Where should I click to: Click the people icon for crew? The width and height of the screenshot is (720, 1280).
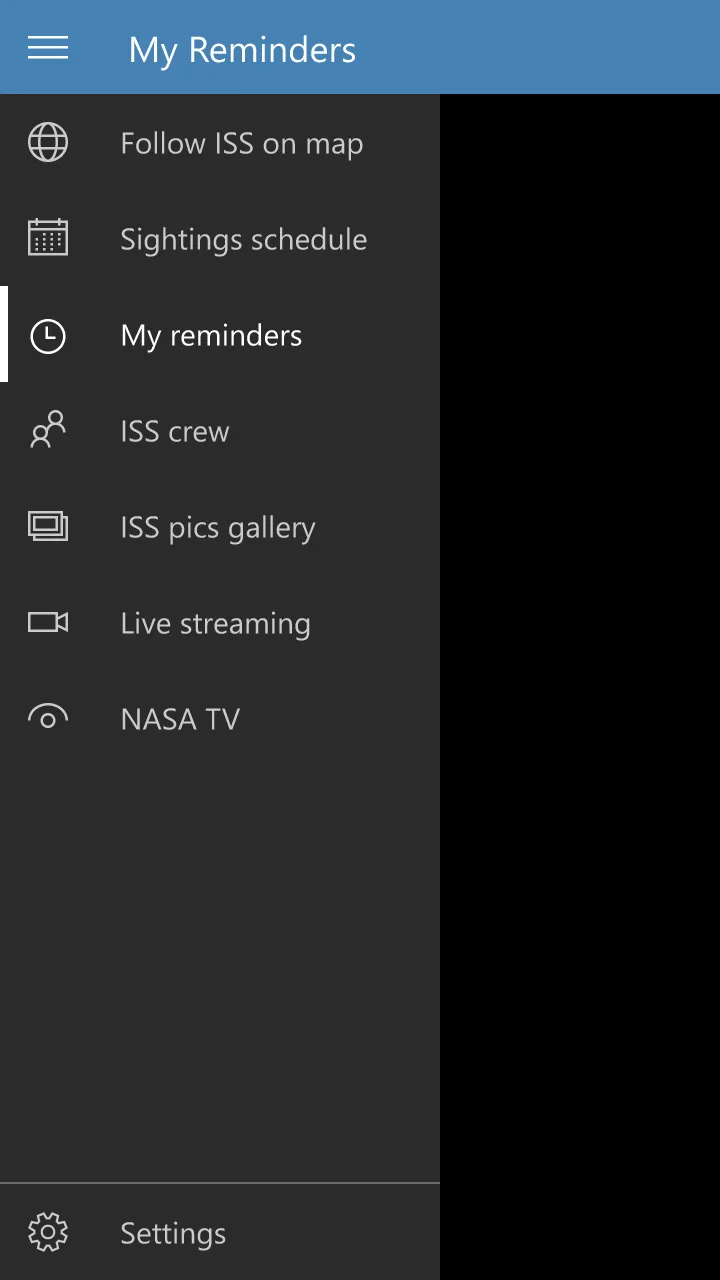[x=48, y=430]
